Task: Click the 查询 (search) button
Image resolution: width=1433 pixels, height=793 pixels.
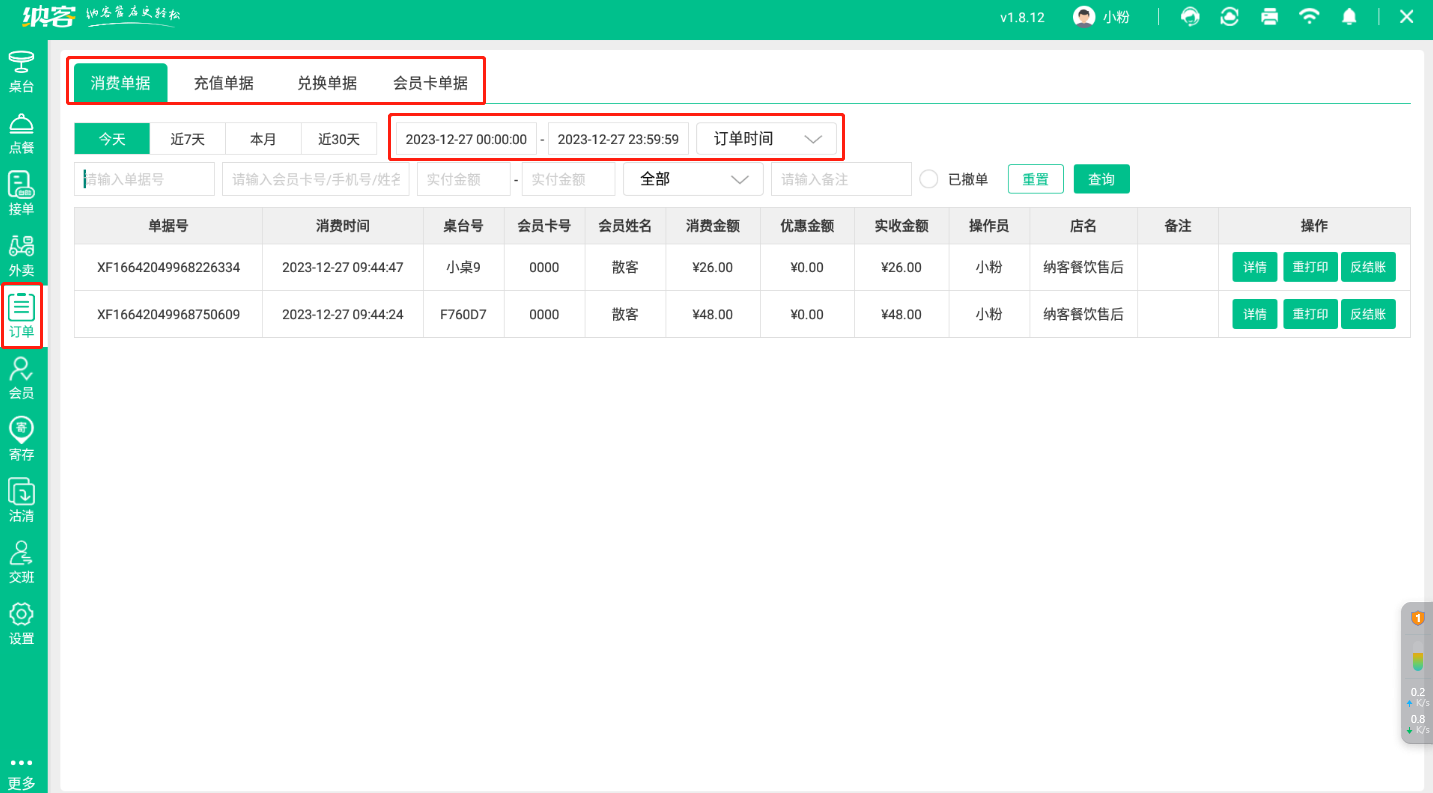Action: click(x=1101, y=178)
